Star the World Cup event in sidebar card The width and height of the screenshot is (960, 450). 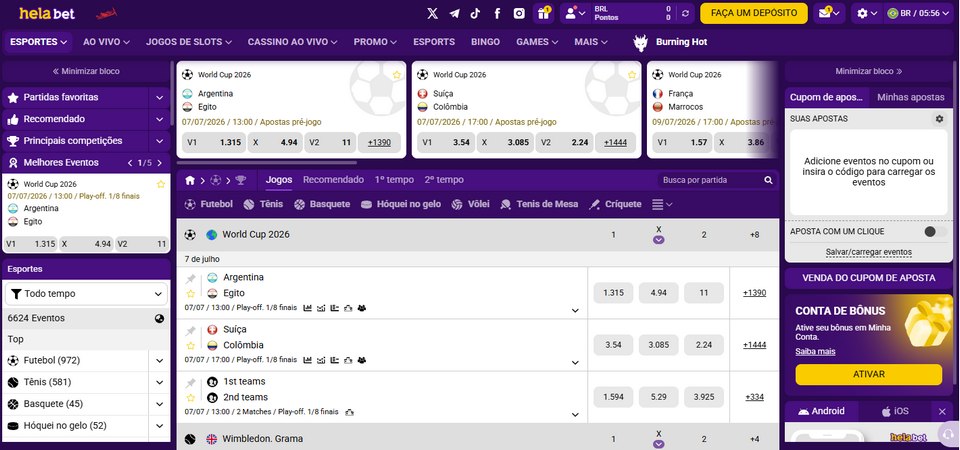tap(161, 184)
